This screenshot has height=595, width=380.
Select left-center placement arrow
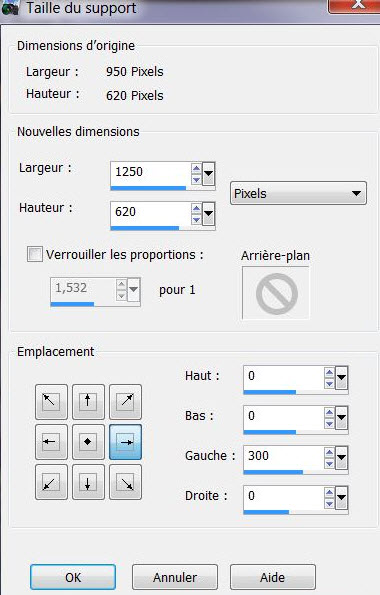51,442
